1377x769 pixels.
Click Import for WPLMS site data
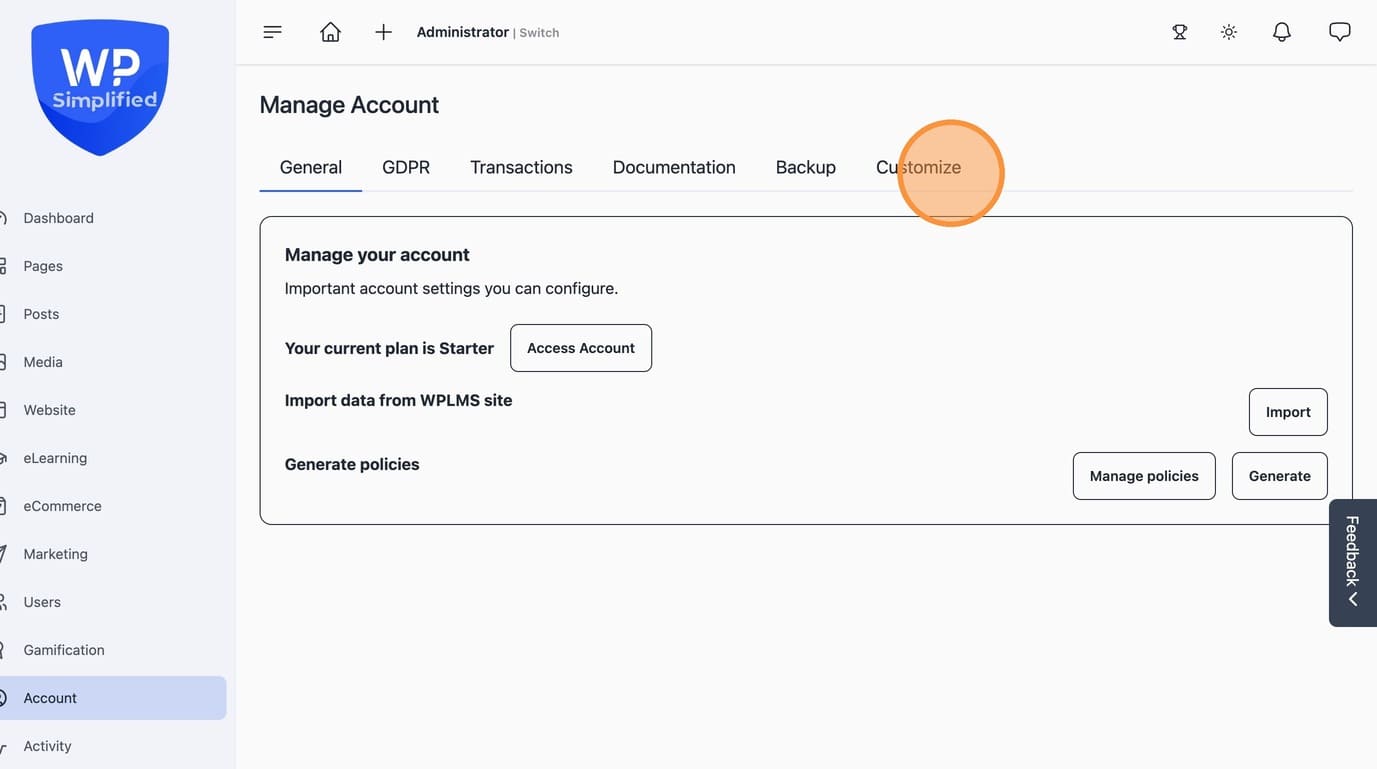point(1288,412)
